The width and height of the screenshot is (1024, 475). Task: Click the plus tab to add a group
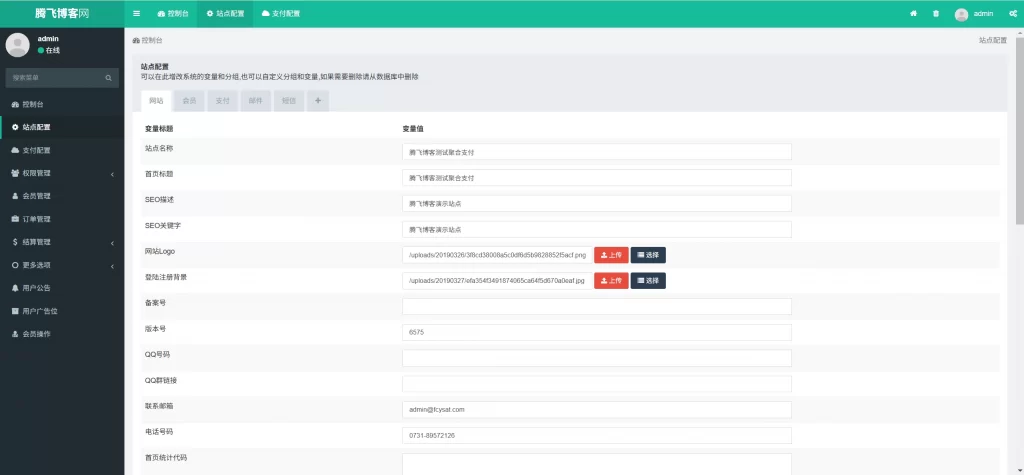(318, 101)
